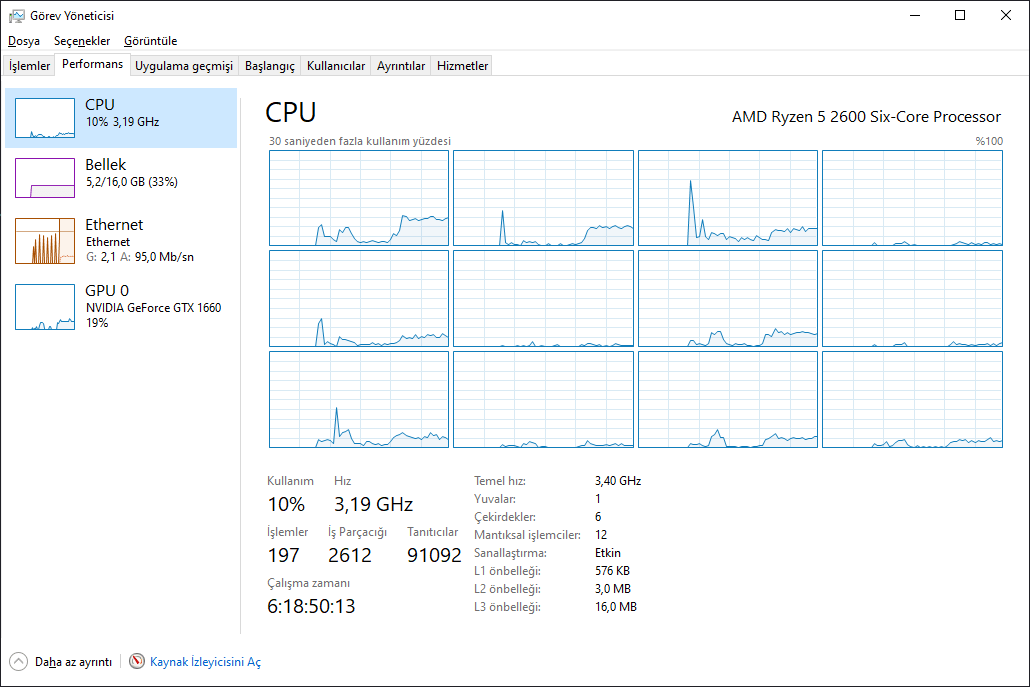Image resolution: width=1030 pixels, height=687 pixels.
Task: Go to the Kullanıcılar tab
Action: 336,66
